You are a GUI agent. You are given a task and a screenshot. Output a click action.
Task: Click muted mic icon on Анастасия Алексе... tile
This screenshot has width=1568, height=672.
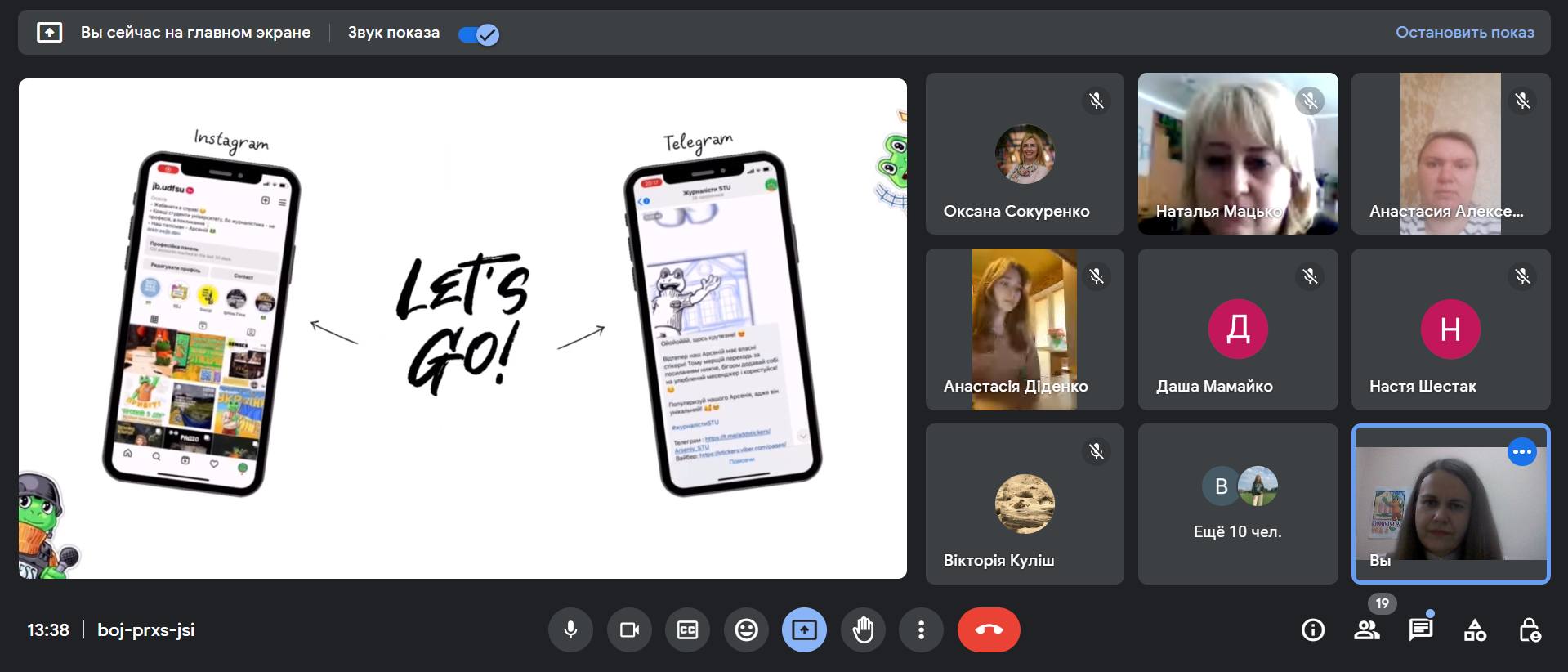pyautogui.click(x=1522, y=101)
